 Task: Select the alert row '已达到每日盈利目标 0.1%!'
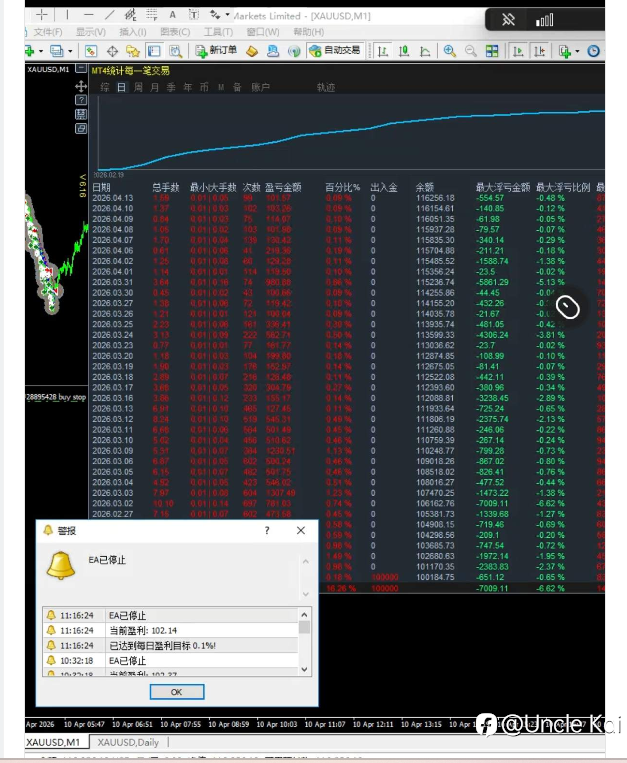pos(170,645)
